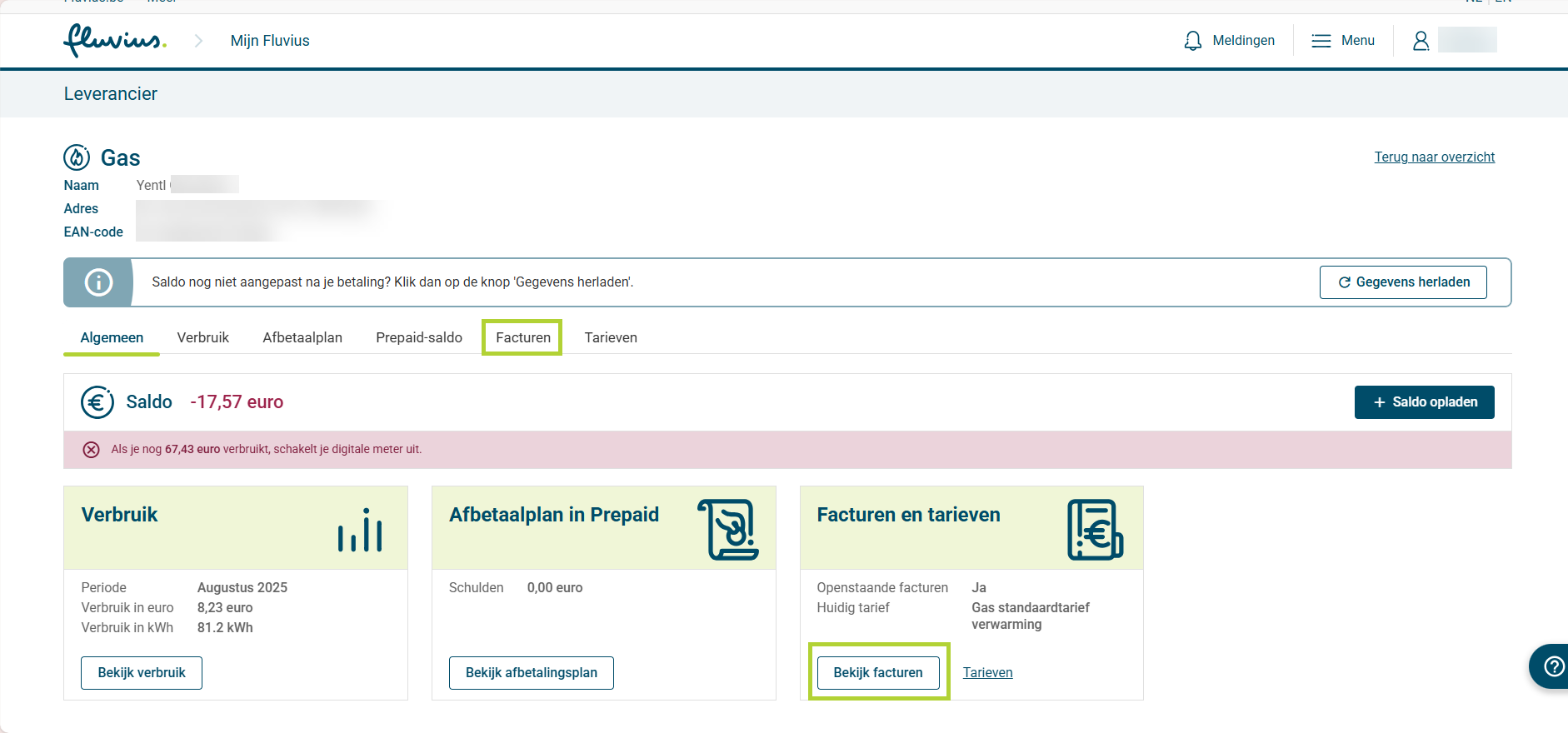Click the gas flame icon
Image resolution: width=1568 pixels, height=733 pixels.
click(77, 157)
